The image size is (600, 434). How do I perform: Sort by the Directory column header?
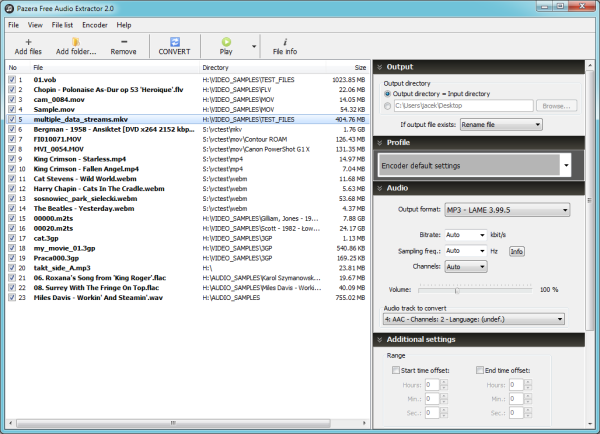click(262, 68)
